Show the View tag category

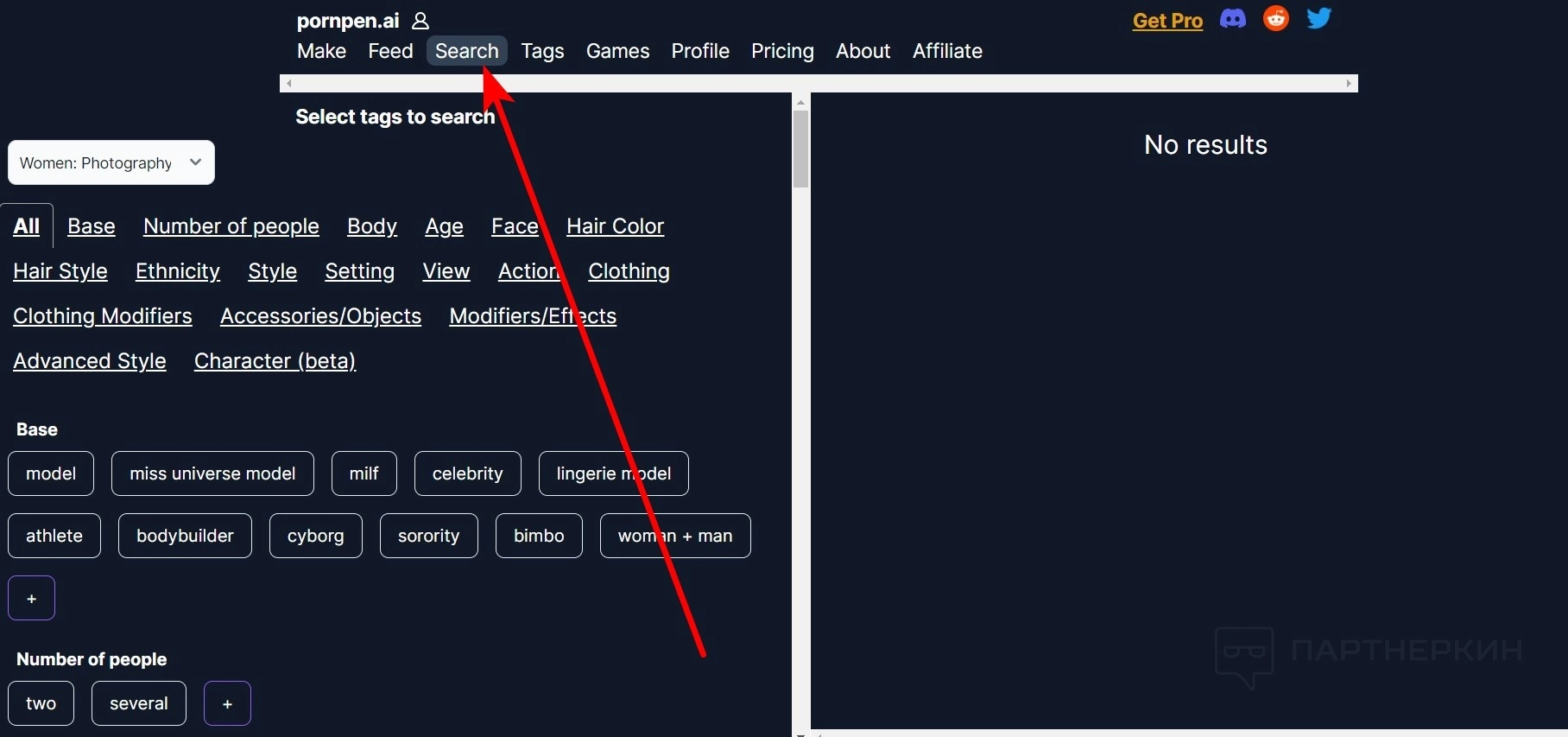click(x=446, y=271)
